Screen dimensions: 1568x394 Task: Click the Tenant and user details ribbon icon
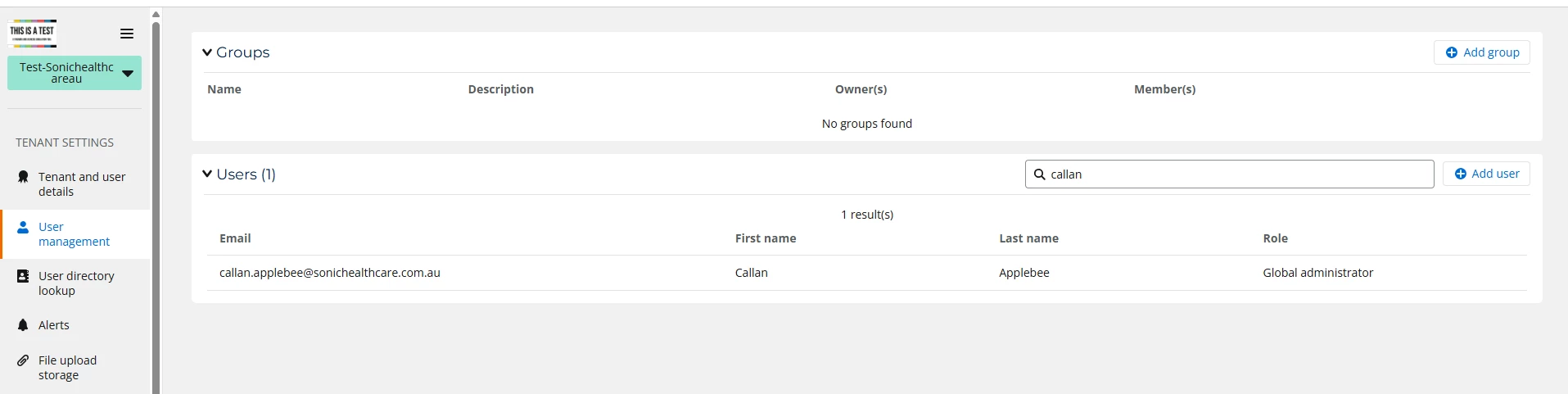(x=23, y=177)
